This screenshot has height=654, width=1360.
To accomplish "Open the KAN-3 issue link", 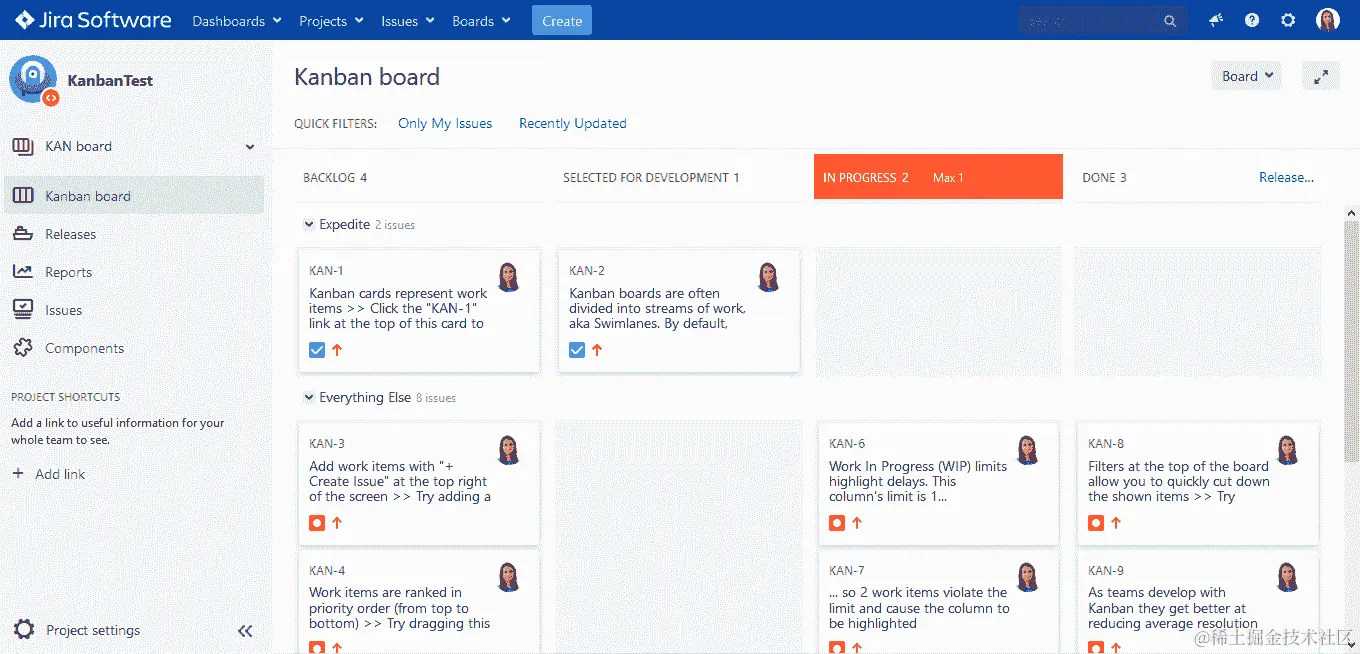I will (x=327, y=444).
